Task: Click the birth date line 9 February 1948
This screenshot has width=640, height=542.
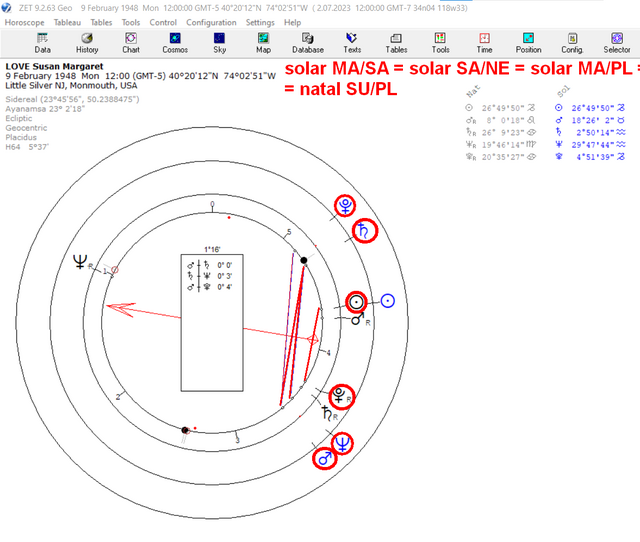Action: click(x=140, y=76)
